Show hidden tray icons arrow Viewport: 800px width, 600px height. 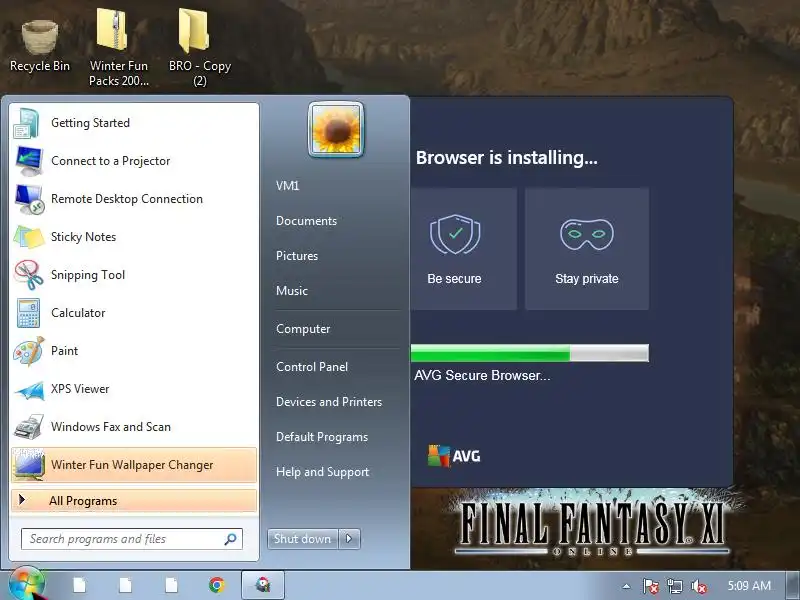pyautogui.click(x=627, y=586)
